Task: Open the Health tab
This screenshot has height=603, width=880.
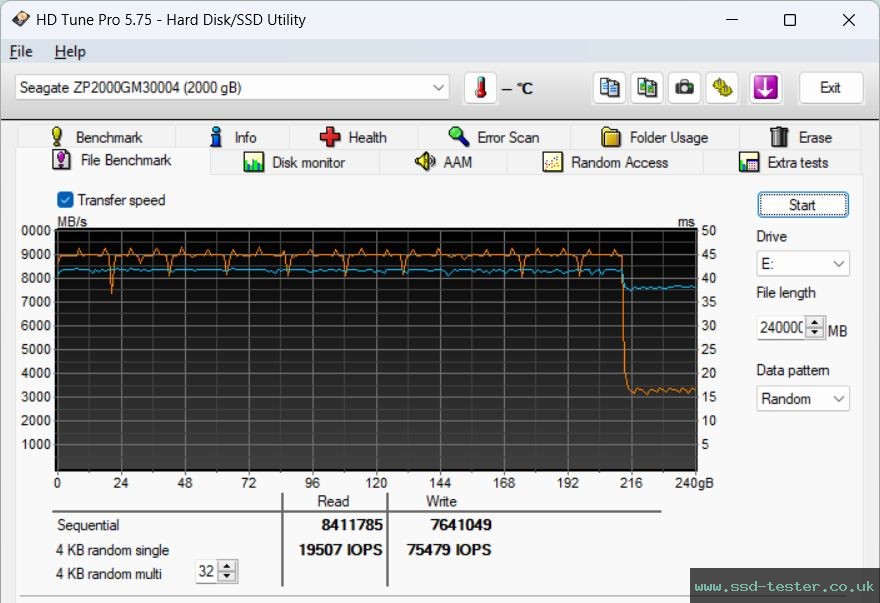Action: click(354, 137)
